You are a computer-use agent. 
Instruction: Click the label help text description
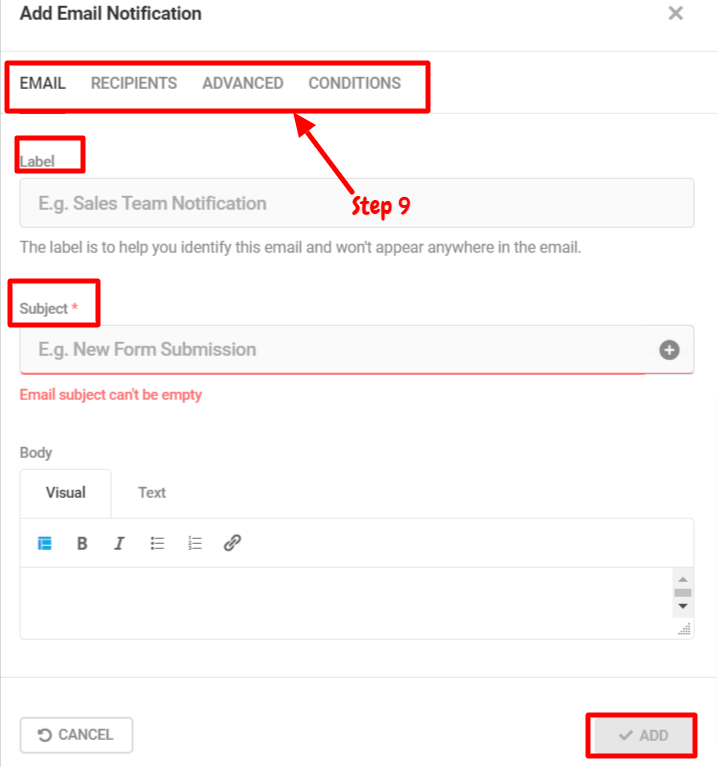(300, 247)
